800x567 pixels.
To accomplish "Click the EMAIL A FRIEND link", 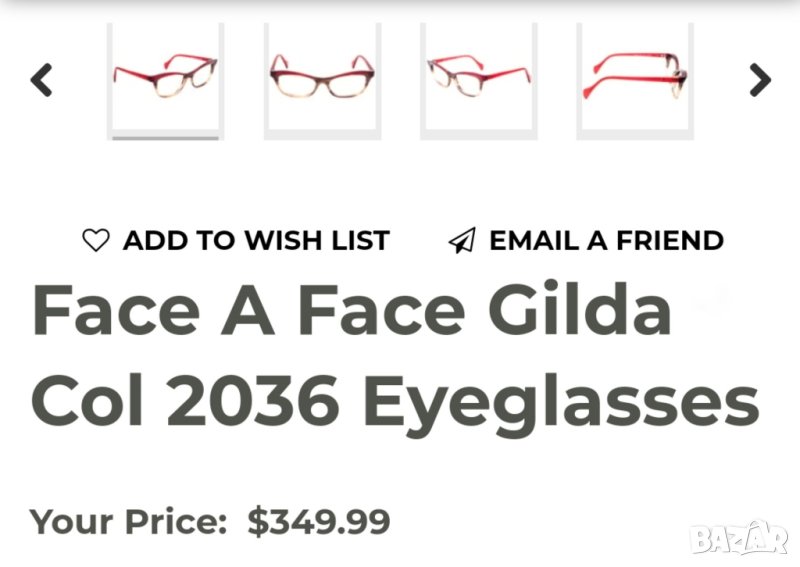I will (x=605, y=241).
